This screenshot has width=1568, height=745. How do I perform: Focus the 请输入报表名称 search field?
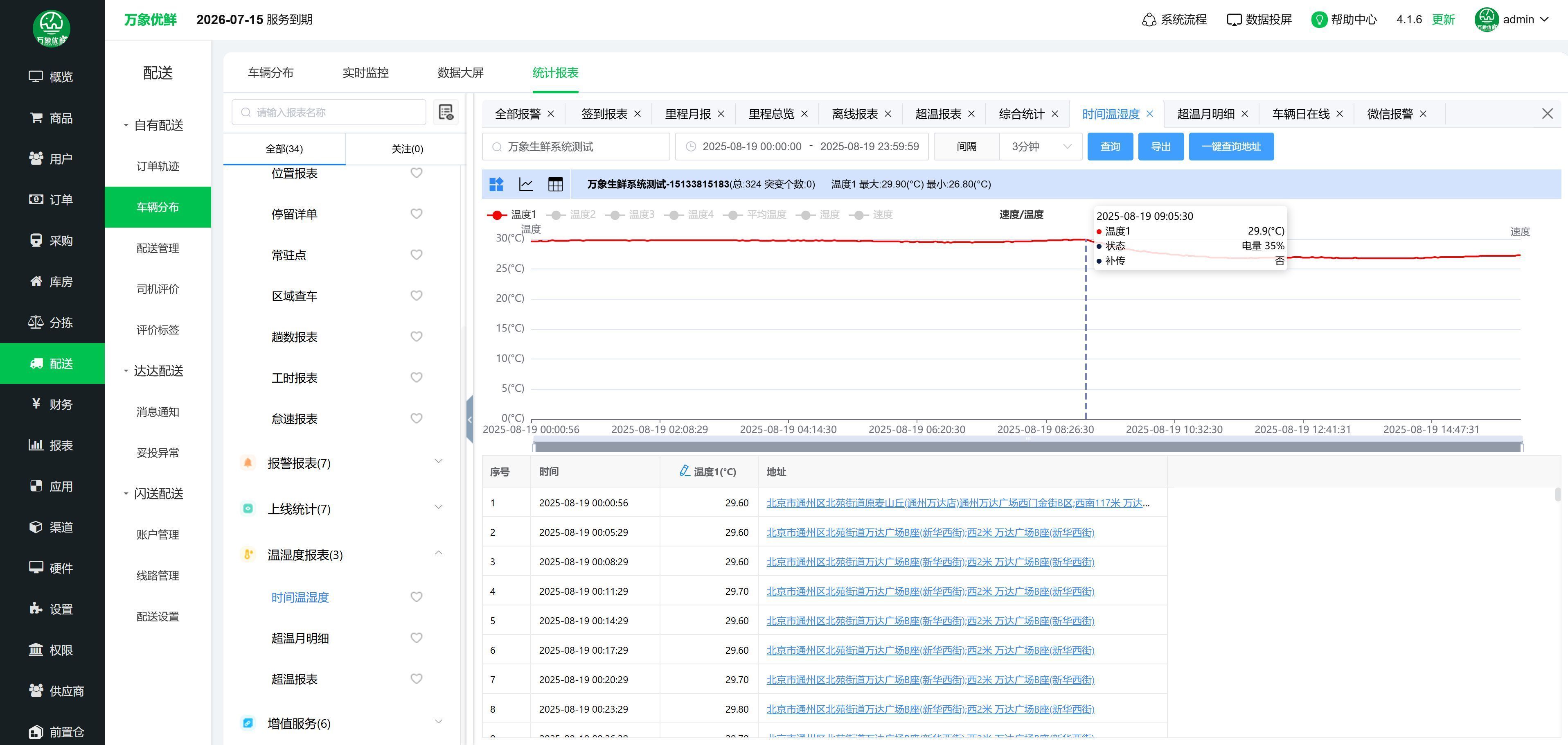click(x=329, y=112)
